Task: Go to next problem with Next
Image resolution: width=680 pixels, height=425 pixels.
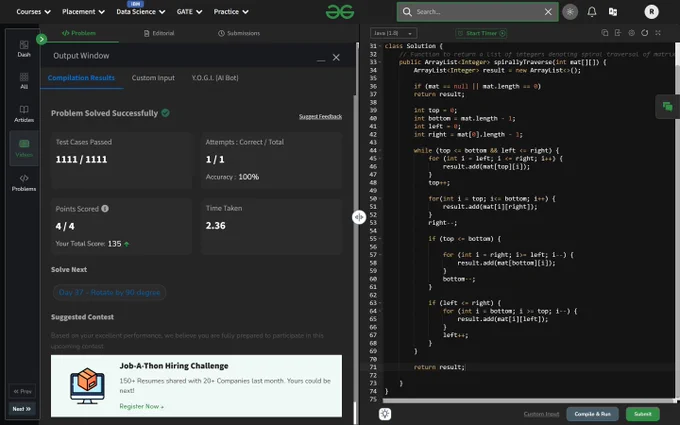Action: click(22, 409)
